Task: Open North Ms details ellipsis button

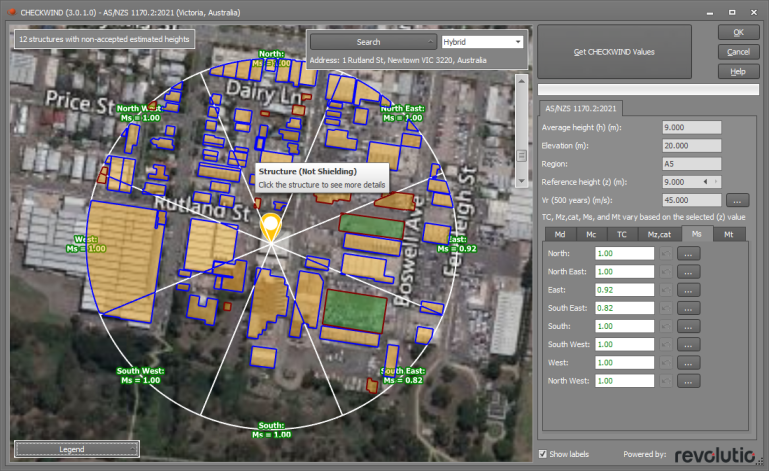Action: [688, 254]
